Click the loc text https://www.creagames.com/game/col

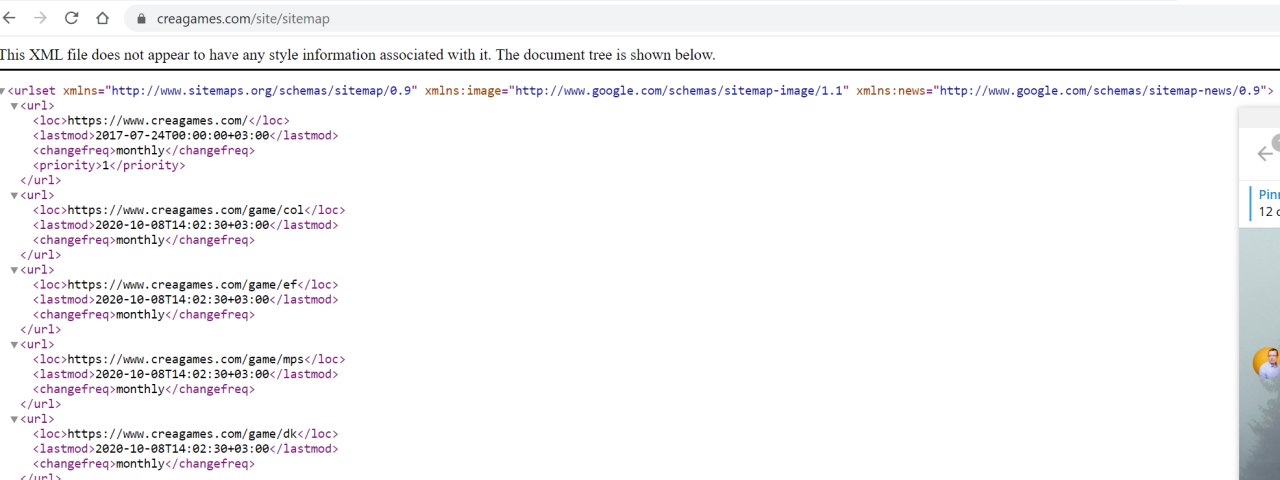(185, 210)
